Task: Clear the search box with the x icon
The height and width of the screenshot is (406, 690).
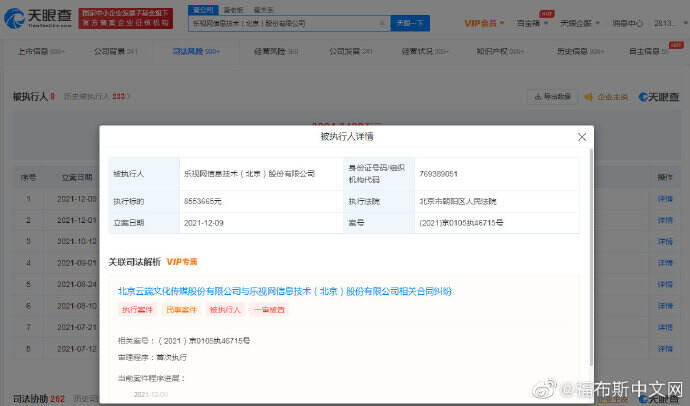Action: tap(382, 23)
